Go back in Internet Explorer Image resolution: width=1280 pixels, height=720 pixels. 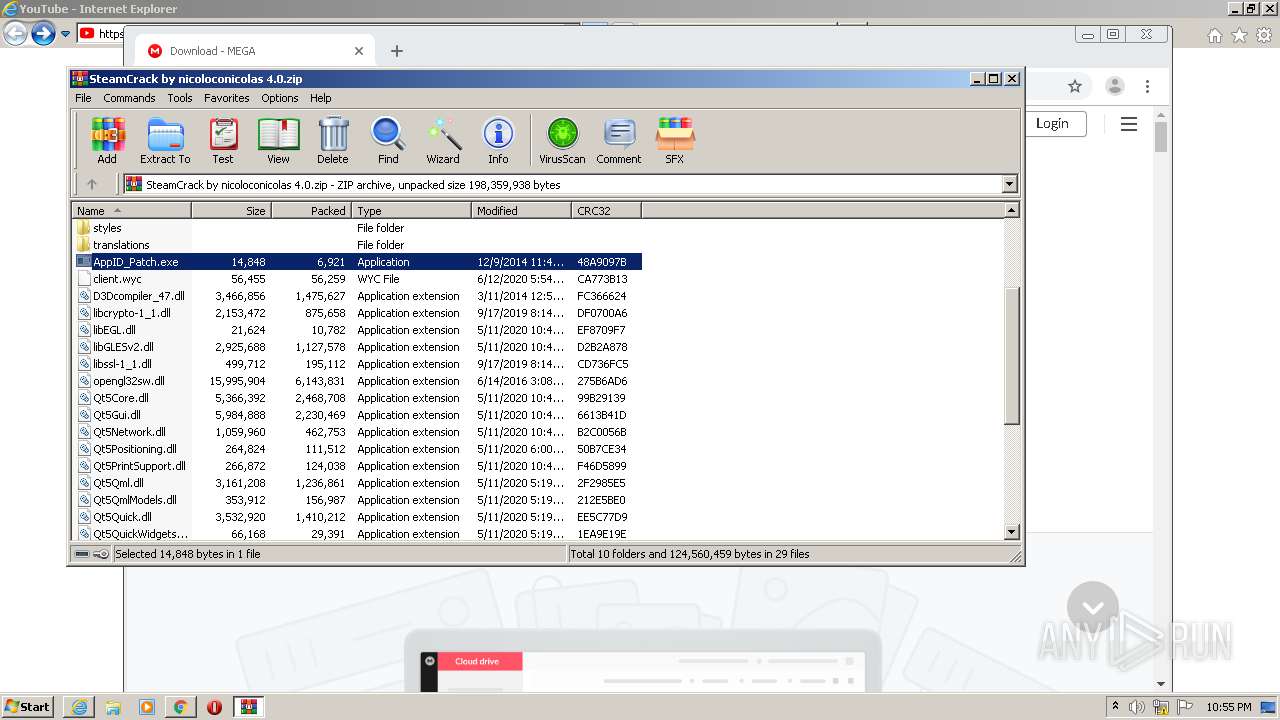pyautogui.click(x=15, y=34)
